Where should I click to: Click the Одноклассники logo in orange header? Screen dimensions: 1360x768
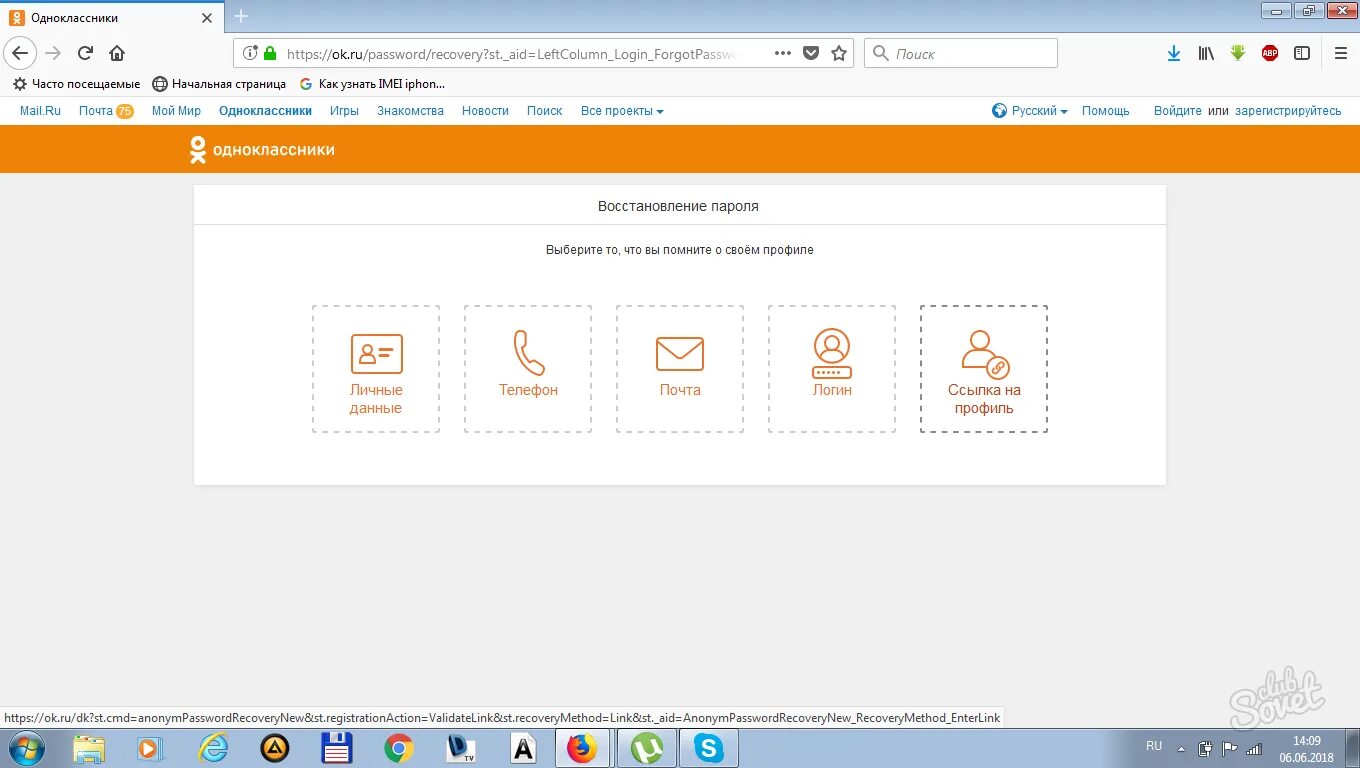click(262, 150)
